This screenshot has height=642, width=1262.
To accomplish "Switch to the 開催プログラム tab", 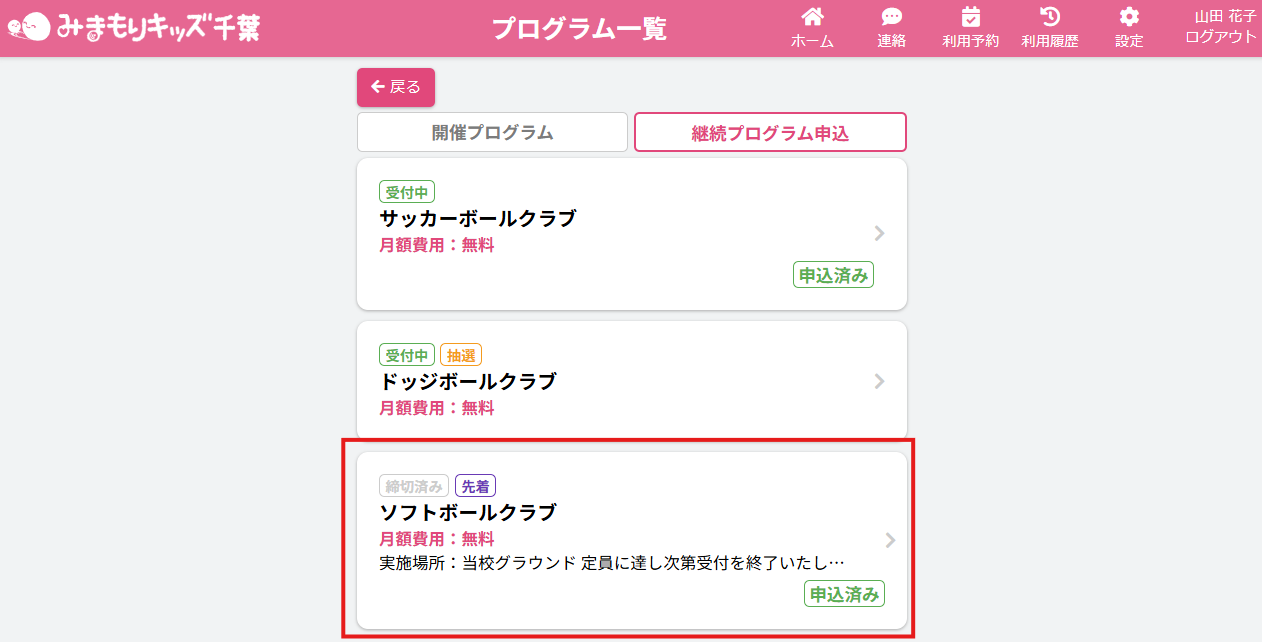I will coord(492,133).
